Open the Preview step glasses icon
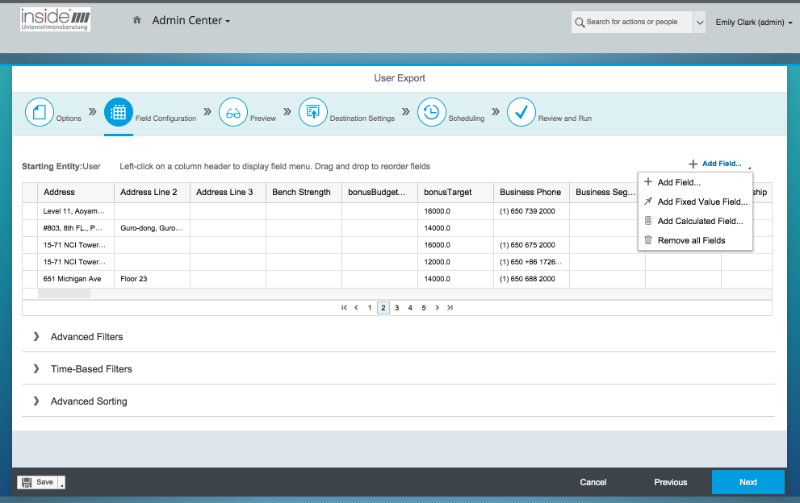Viewport: 800px width, 503px height. 233,113
